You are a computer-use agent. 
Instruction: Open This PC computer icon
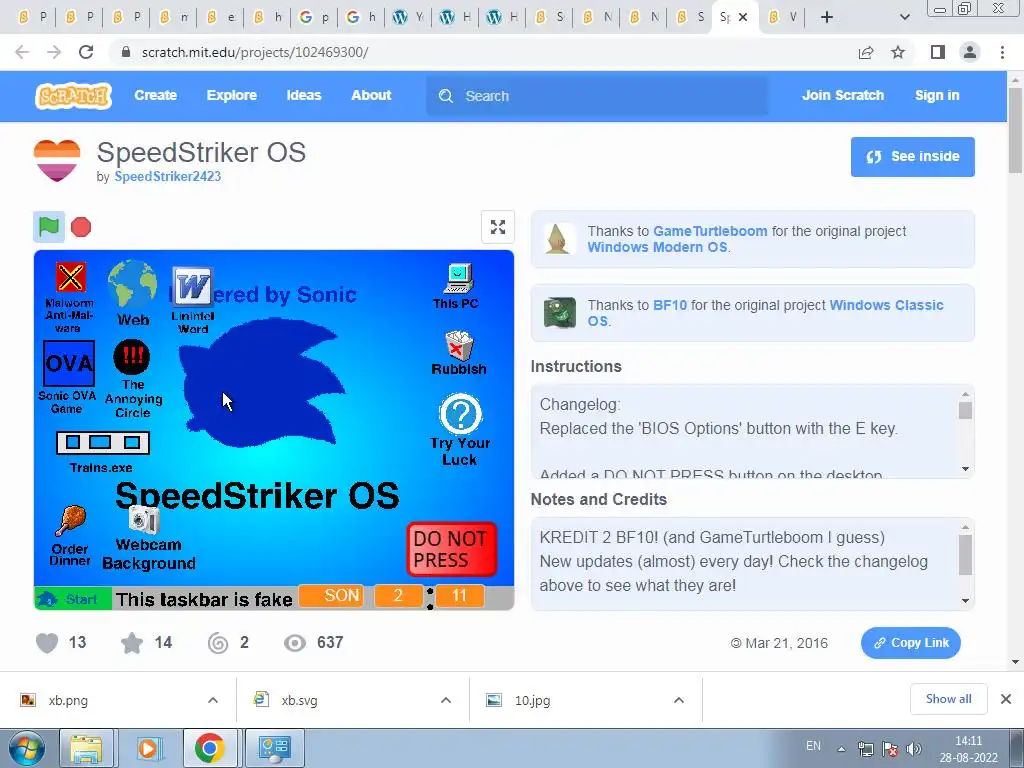pyautogui.click(x=456, y=287)
